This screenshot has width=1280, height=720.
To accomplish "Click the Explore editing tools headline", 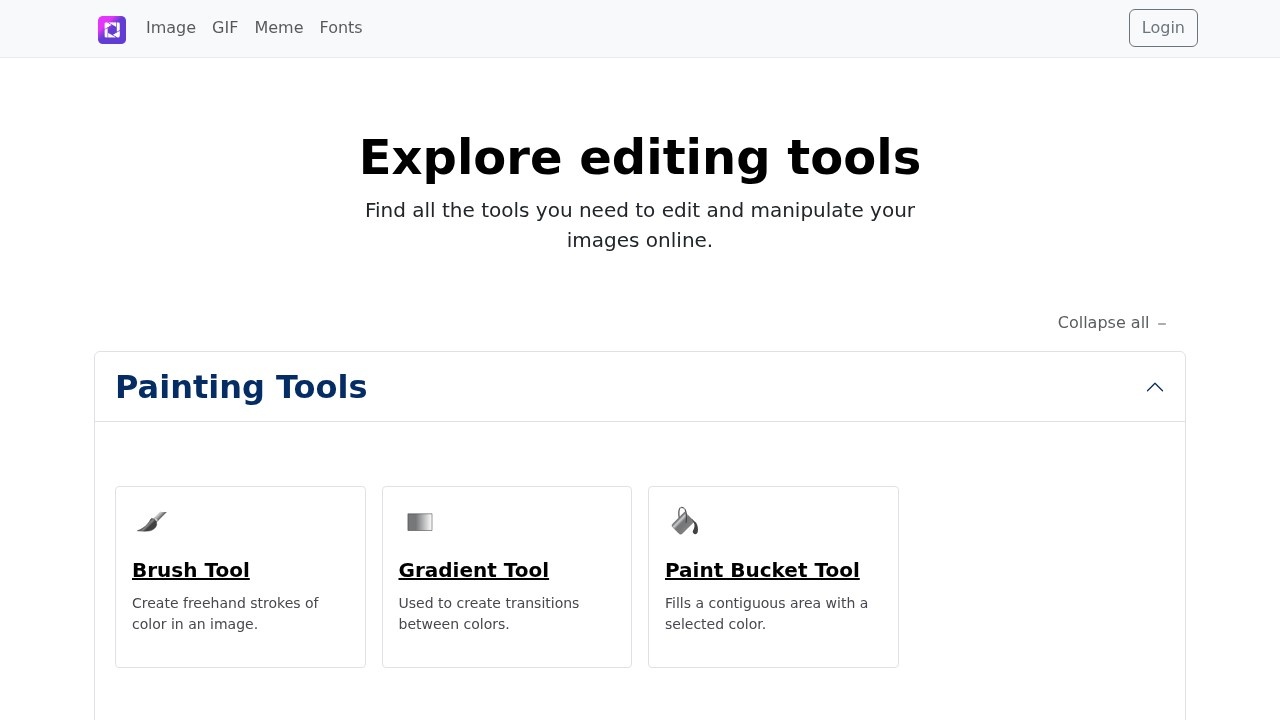I will tap(640, 158).
